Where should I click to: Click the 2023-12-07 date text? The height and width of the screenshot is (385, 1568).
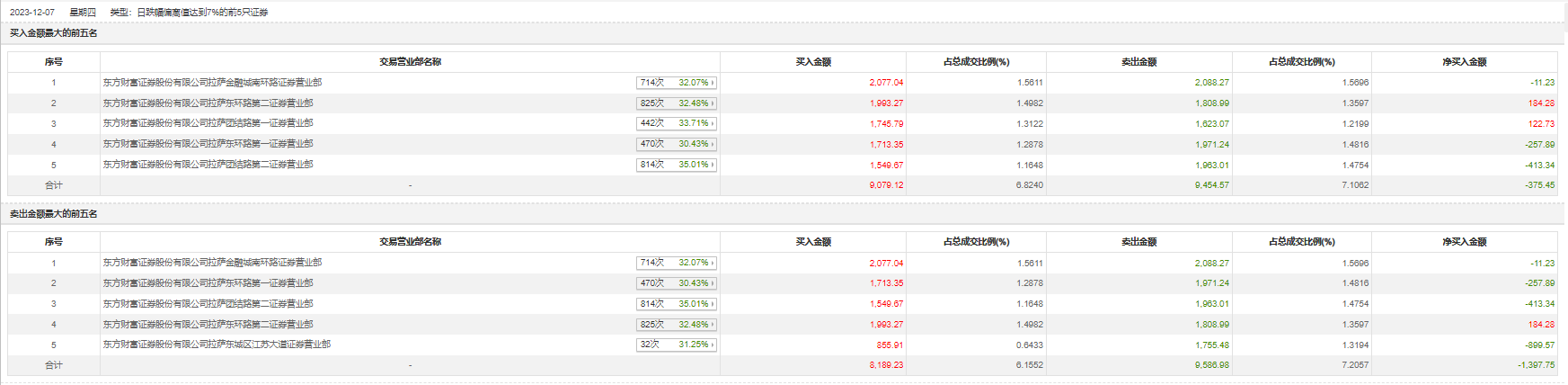[32, 13]
